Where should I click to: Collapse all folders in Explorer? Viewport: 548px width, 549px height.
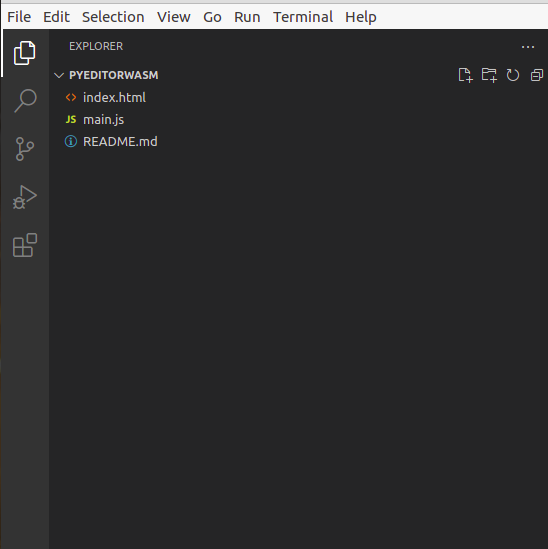point(536,75)
